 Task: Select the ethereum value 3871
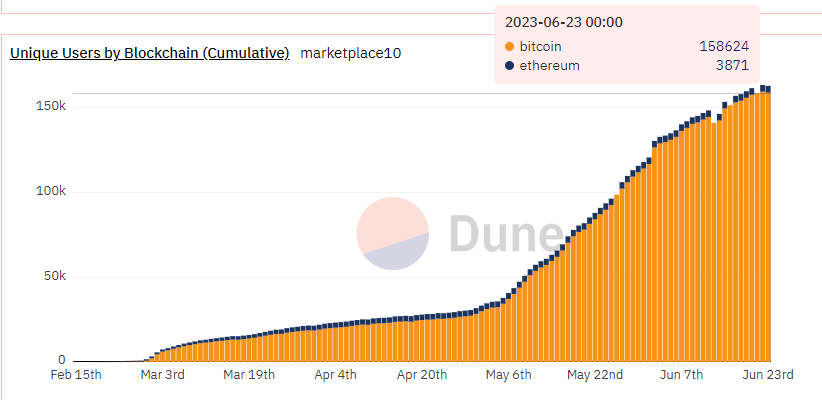pos(732,66)
